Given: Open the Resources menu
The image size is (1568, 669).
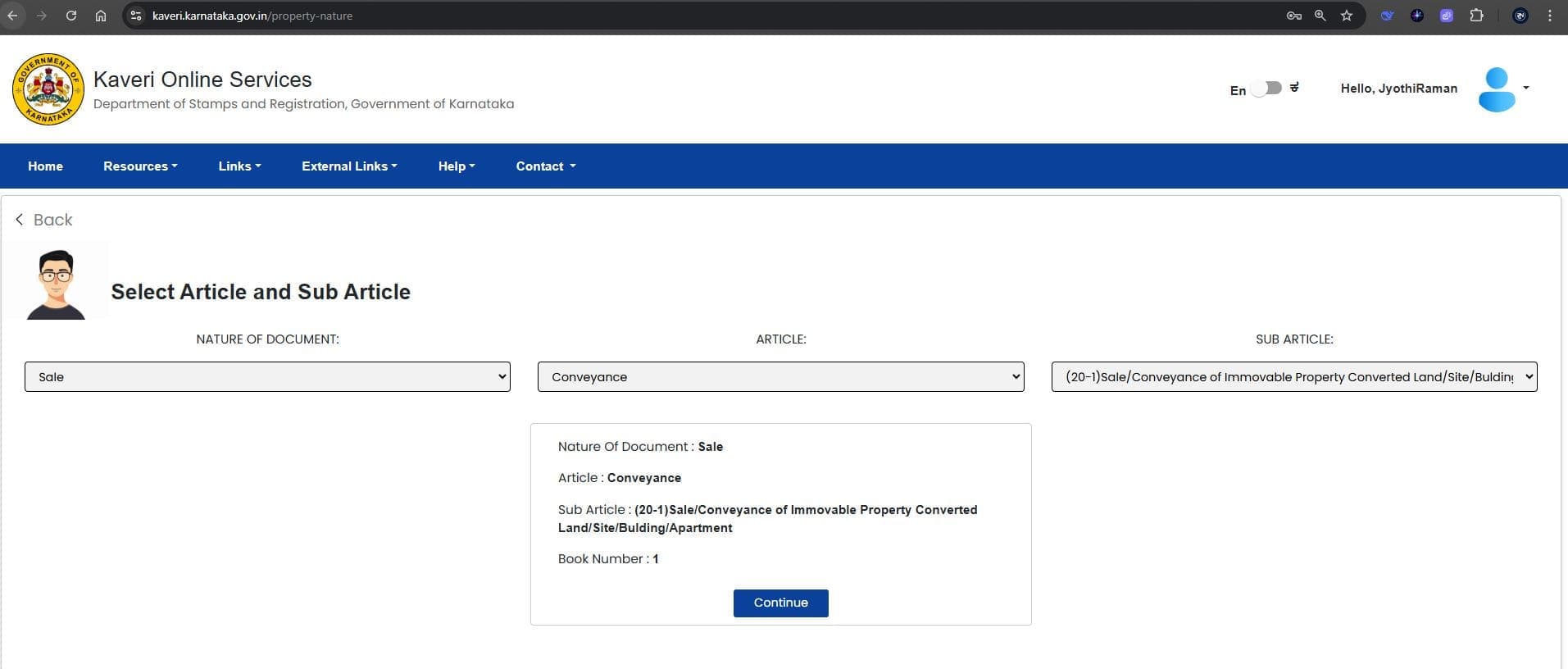Looking at the screenshot, I should tap(140, 166).
